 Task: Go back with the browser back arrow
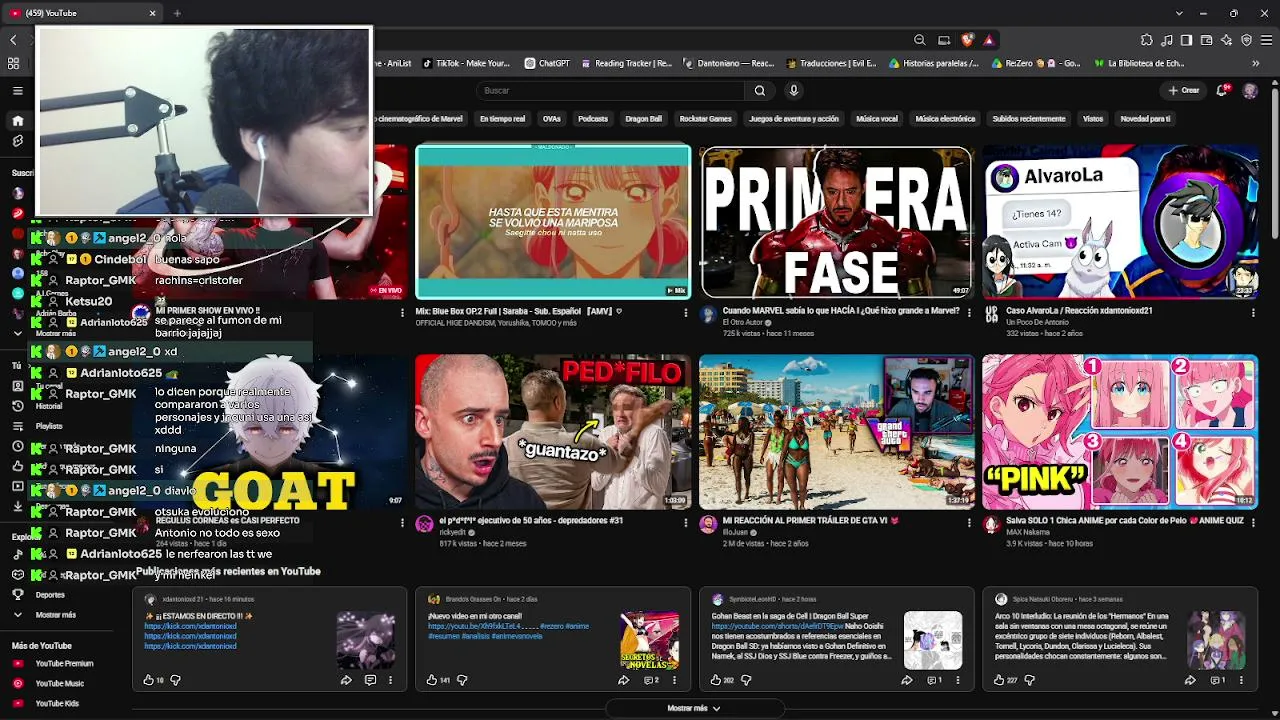13,40
